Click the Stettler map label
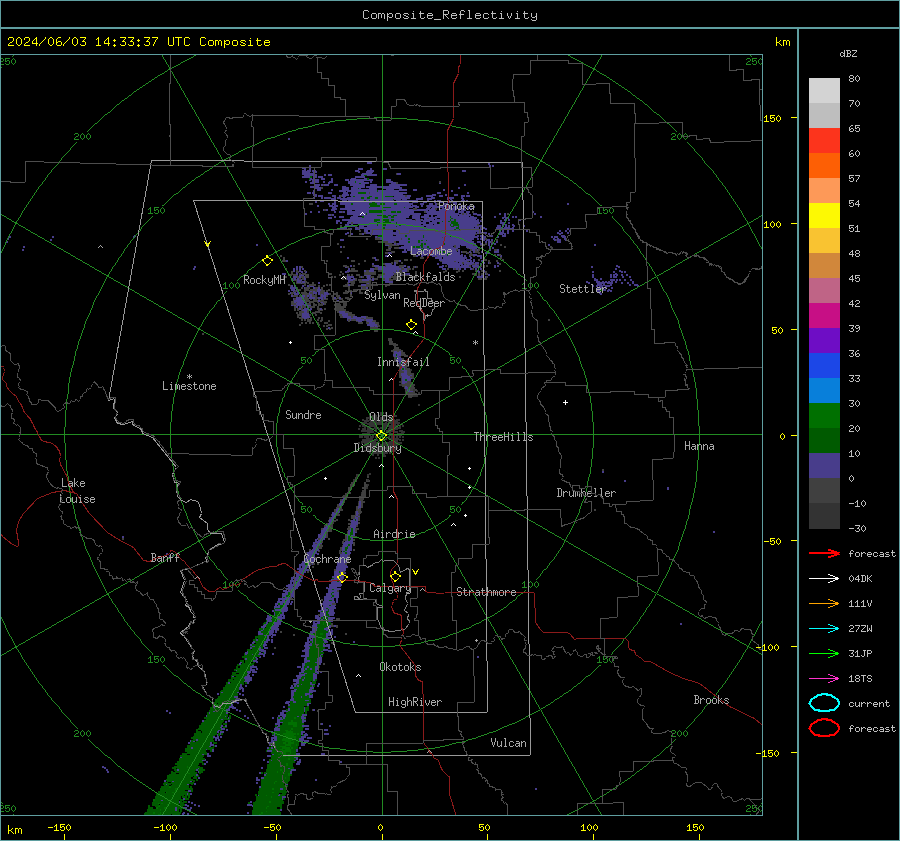 tap(583, 289)
